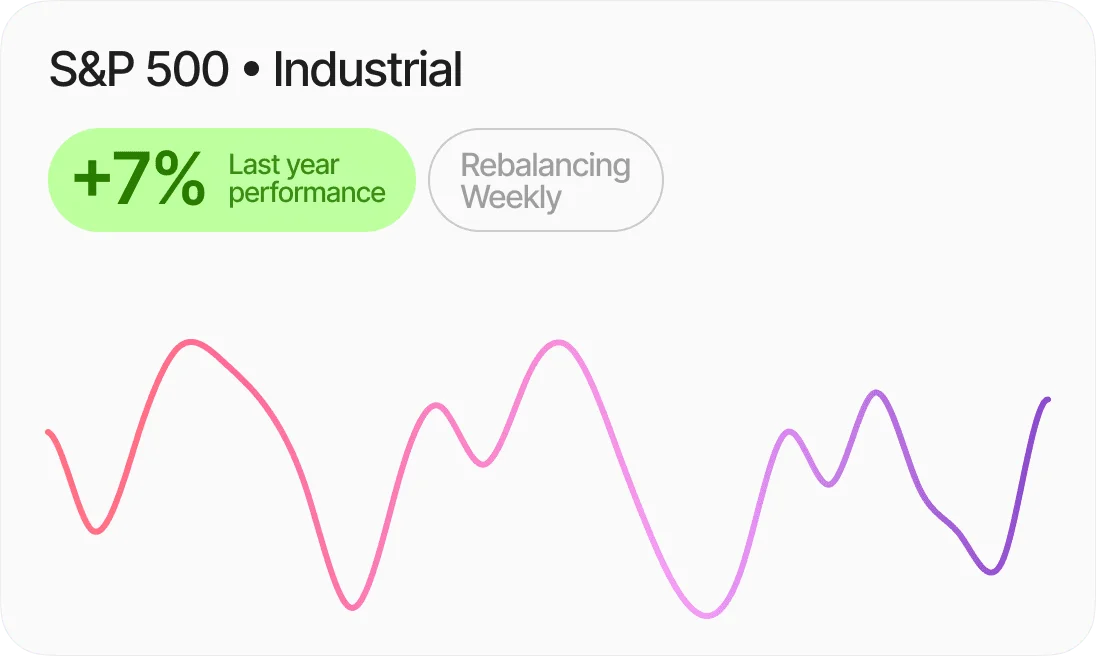Click the +7% figure in green badge

(x=138, y=180)
